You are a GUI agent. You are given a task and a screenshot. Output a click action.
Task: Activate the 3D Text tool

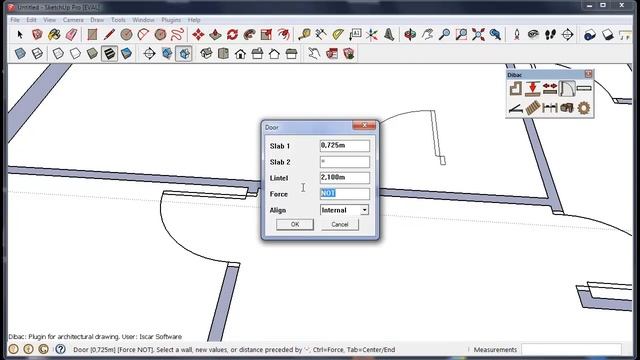click(389, 35)
